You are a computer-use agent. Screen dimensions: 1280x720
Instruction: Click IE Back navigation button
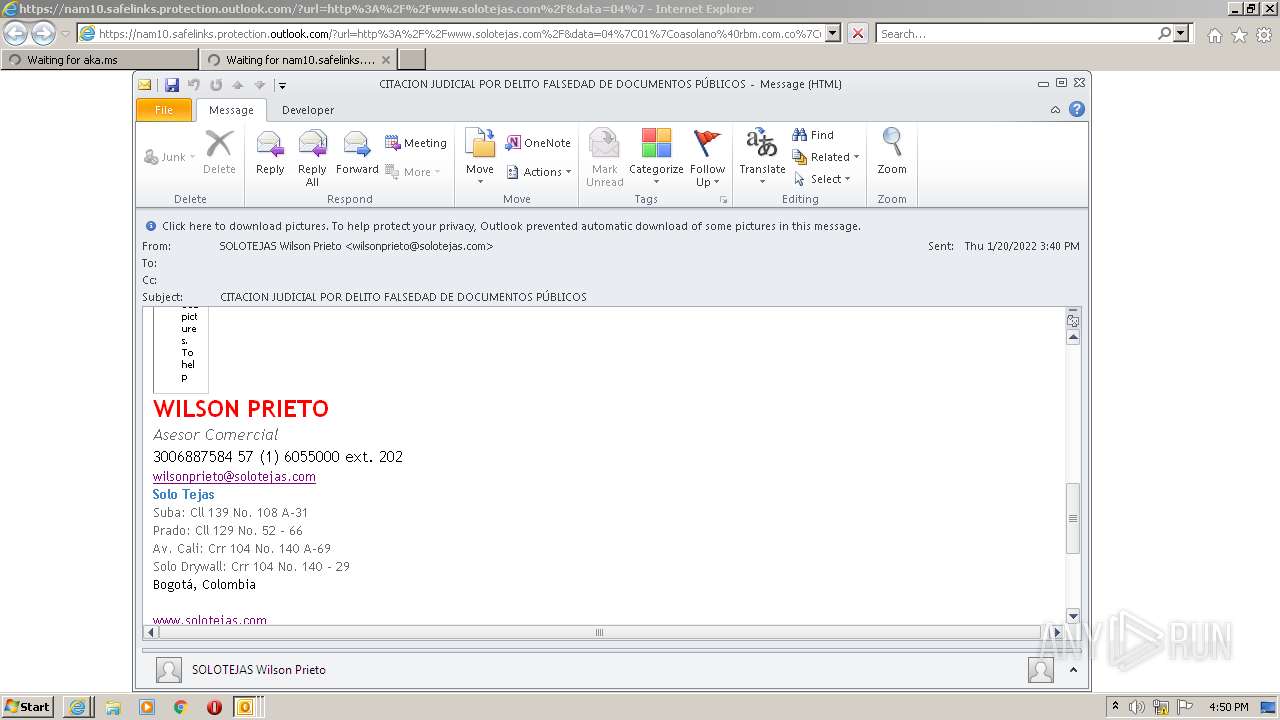[x=16, y=34]
